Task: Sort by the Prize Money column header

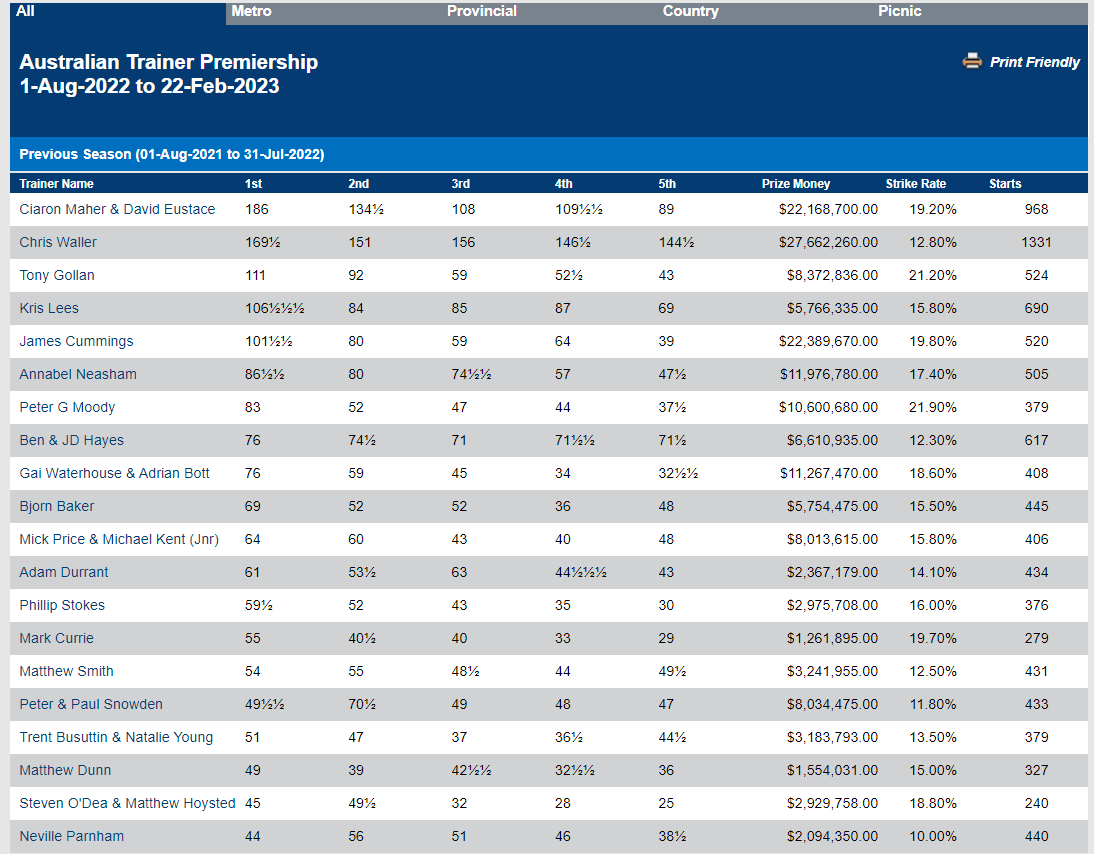Action: click(795, 184)
